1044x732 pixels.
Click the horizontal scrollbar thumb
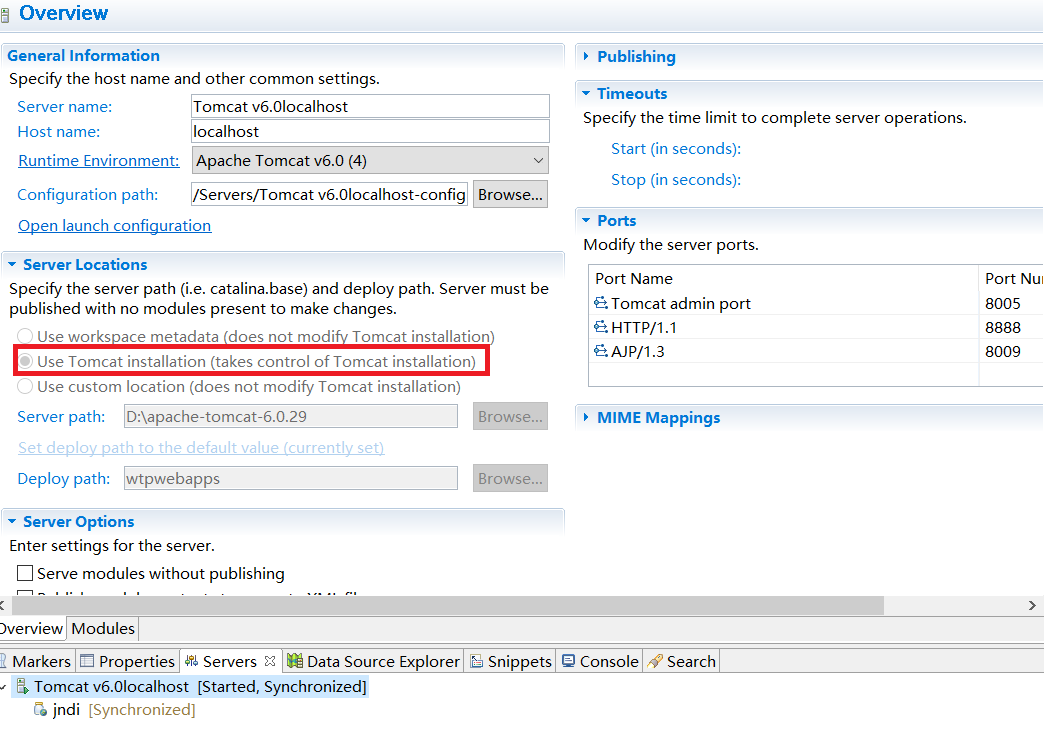pyautogui.click(x=447, y=605)
